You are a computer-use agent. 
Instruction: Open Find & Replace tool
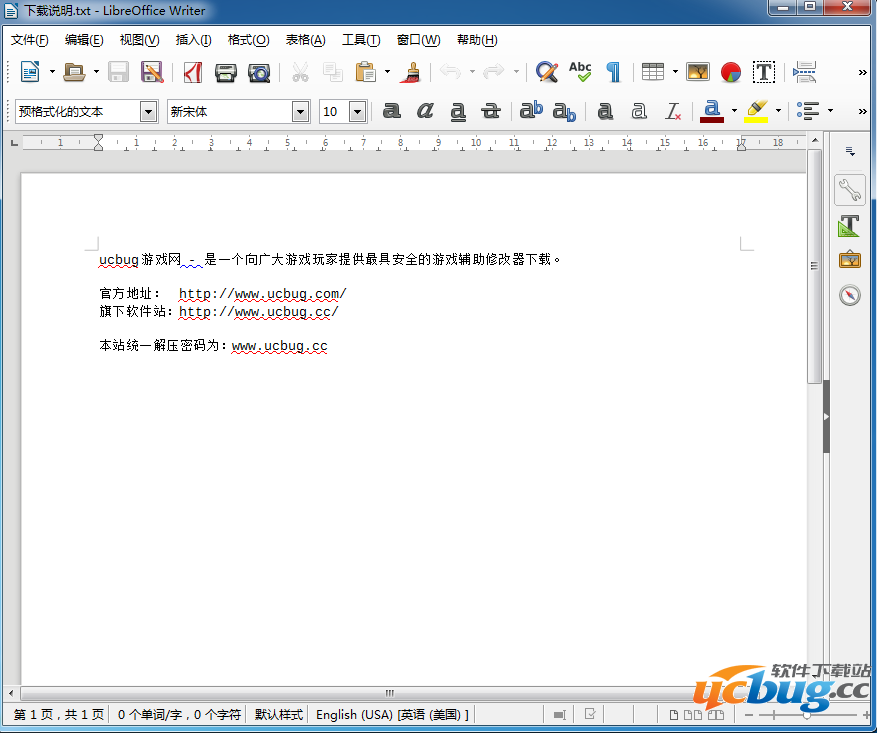tap(546, 72)
